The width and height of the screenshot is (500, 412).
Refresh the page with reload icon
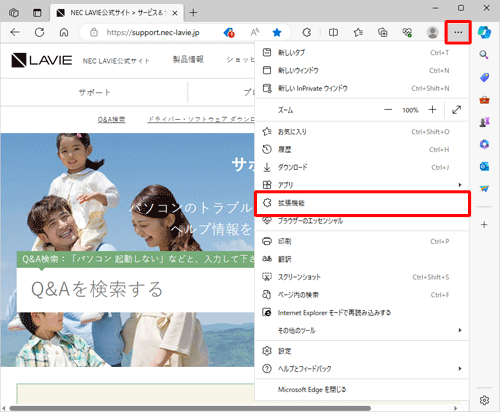[40, 32]
